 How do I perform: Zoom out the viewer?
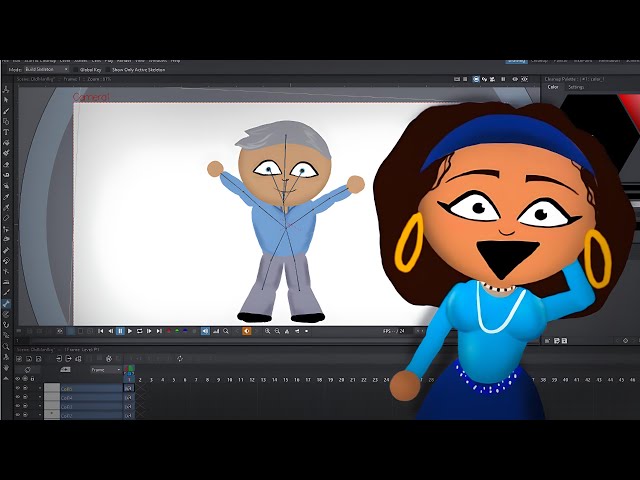(x=277, y=331)
